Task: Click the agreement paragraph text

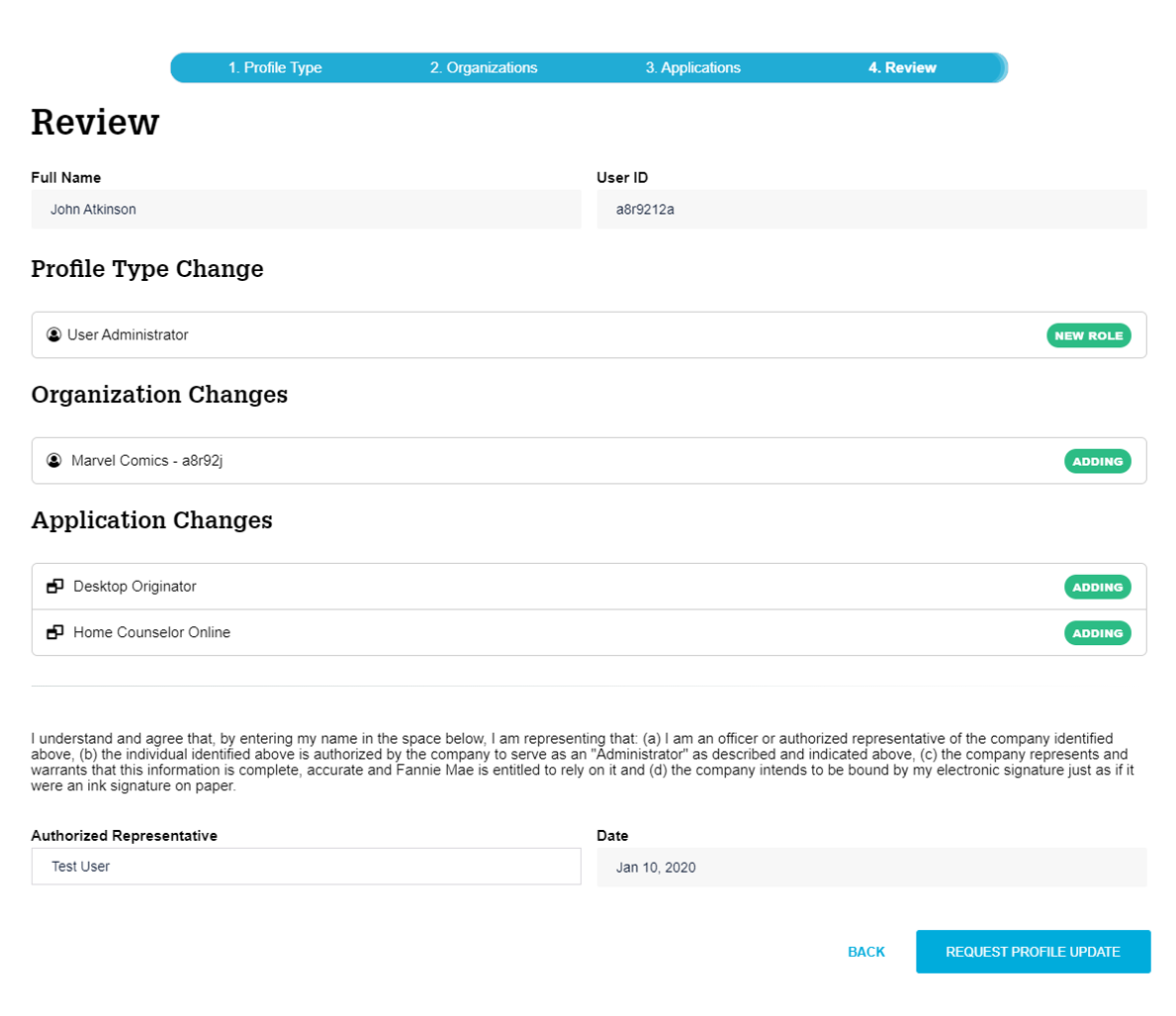Action: pos(583,763)
